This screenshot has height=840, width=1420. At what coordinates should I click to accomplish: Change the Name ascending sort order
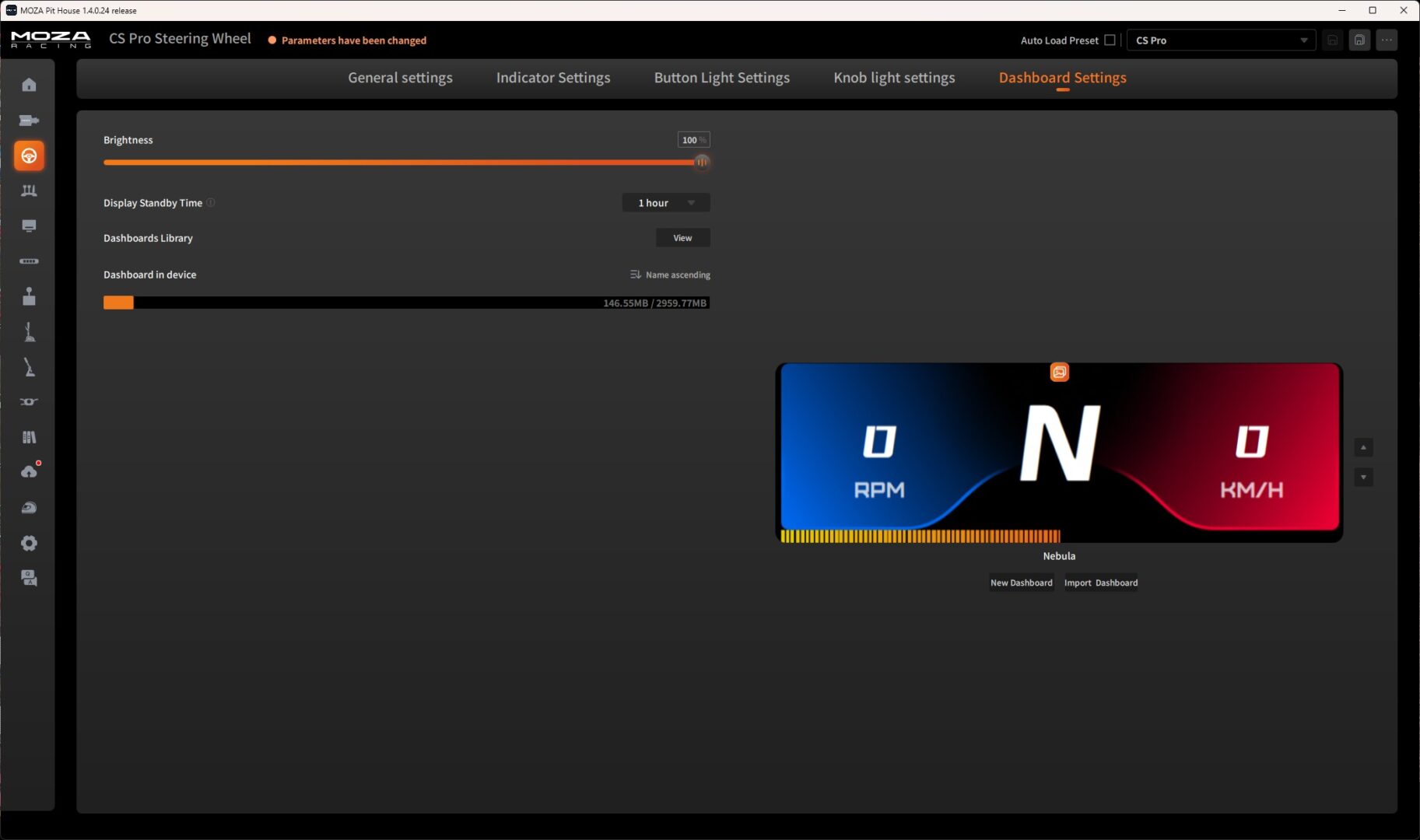670,275
